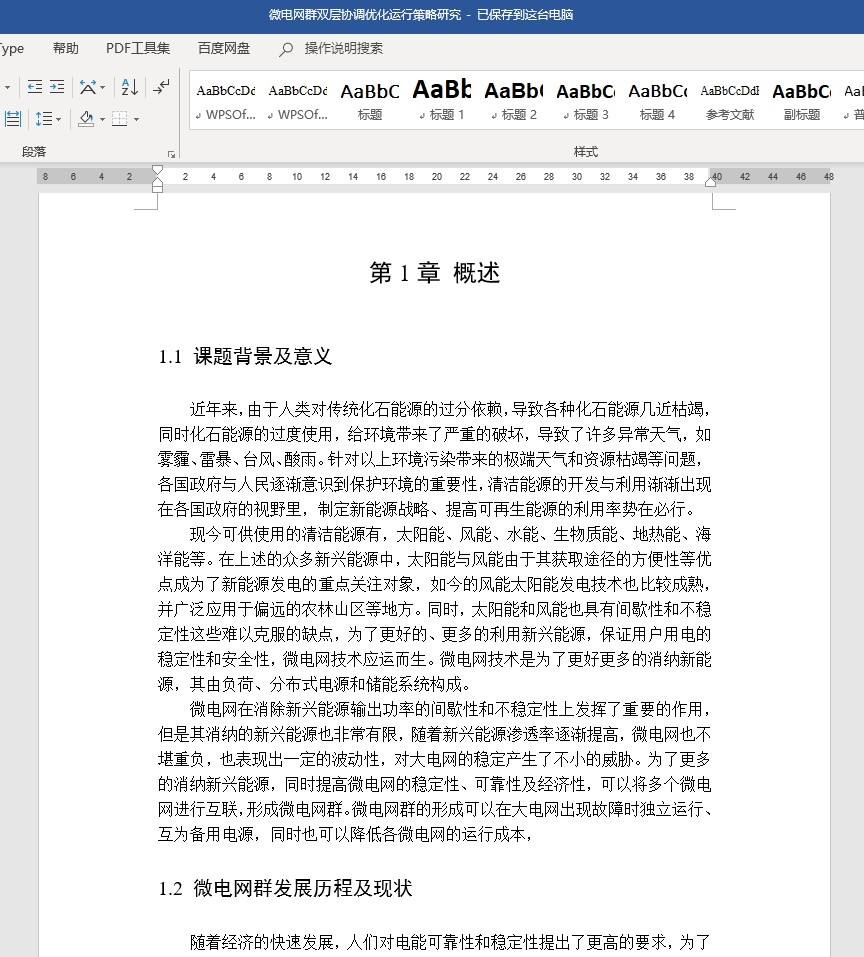Image resolution: width=864 pixels, height=957 pixels.
Task: Click the increase indent icon
Action: point(57,87)
